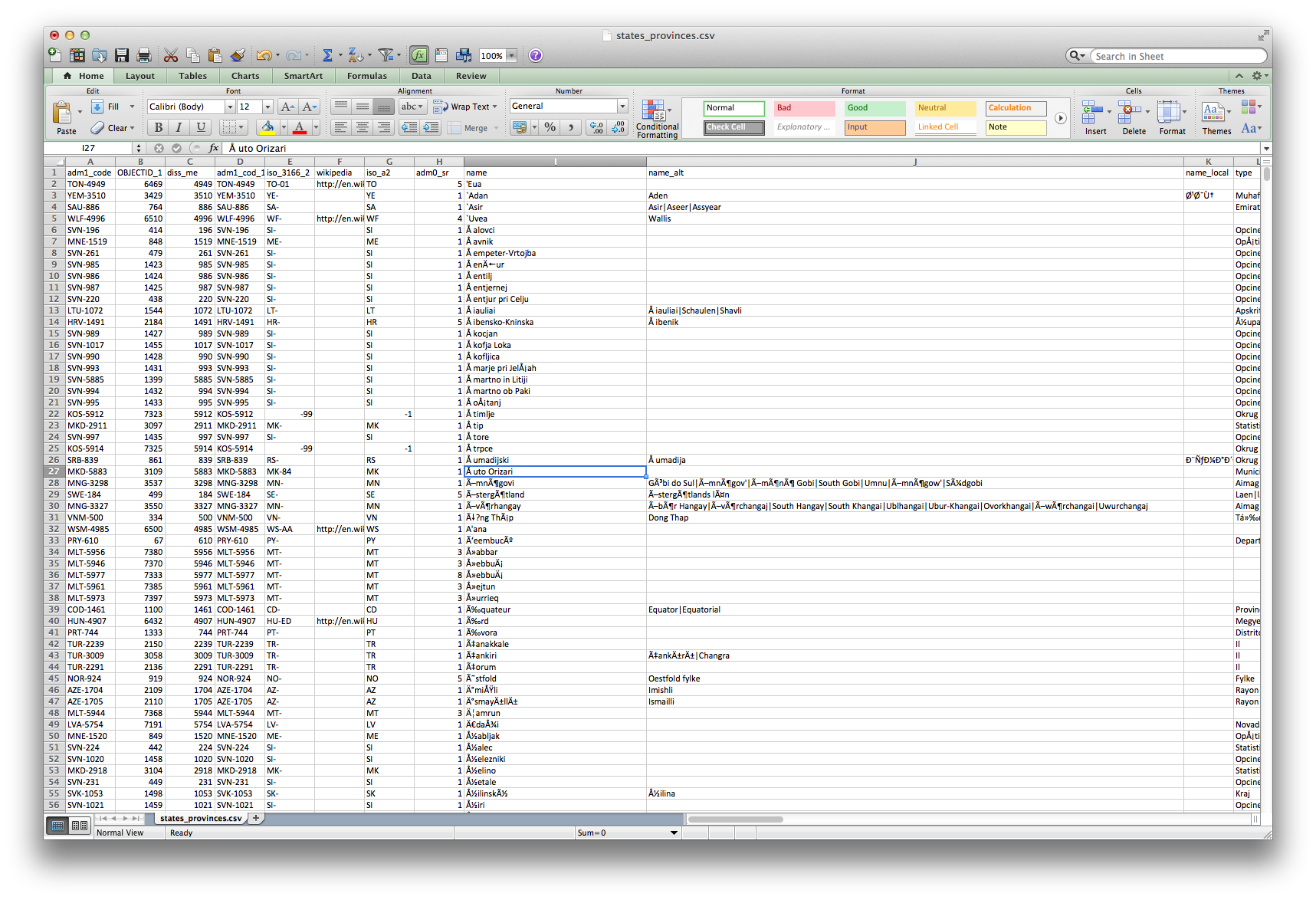
Task: Click the Format Painter brush icon
Action: pyautogui.click(x=238, y=55)
